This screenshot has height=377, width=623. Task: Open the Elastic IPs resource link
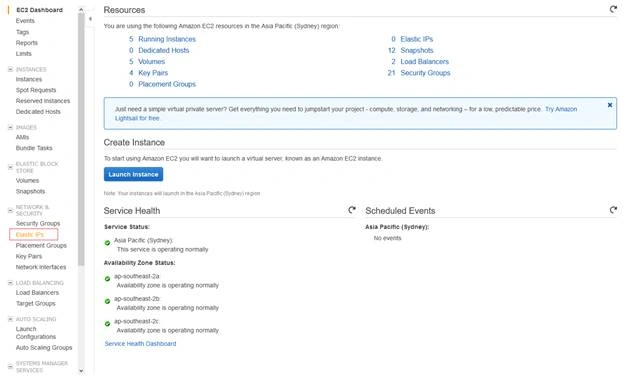[x=416, y=39]
